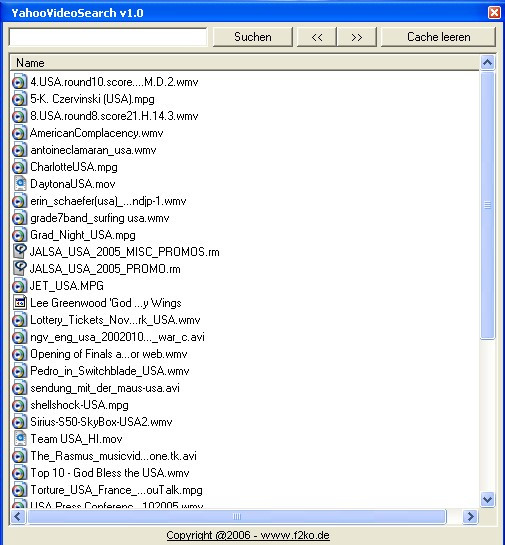505x545 pixels.
Task: Select file name 4.USA.round10.score....M.D.2.wmv
Action: [114, 82]
